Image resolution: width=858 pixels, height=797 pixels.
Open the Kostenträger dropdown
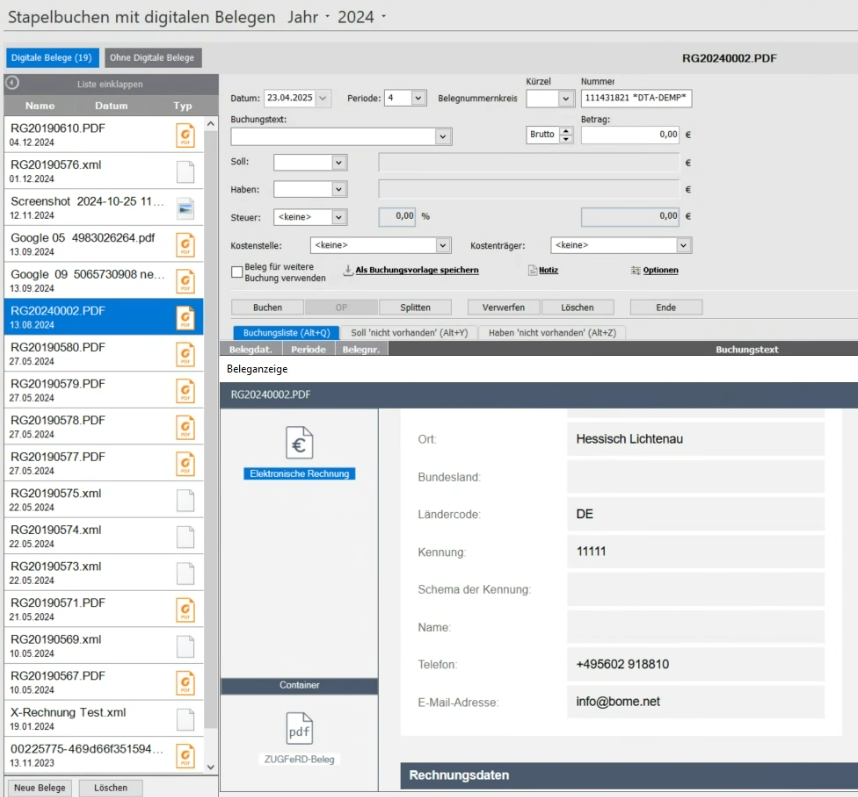point(683,246)
